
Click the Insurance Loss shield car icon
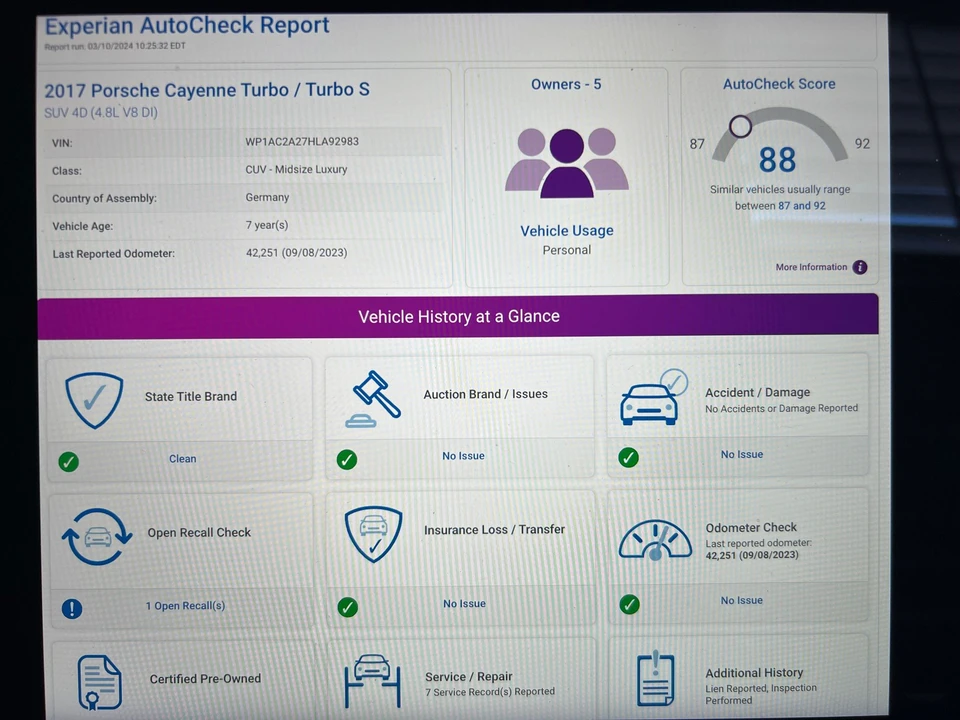pos(373,533)
